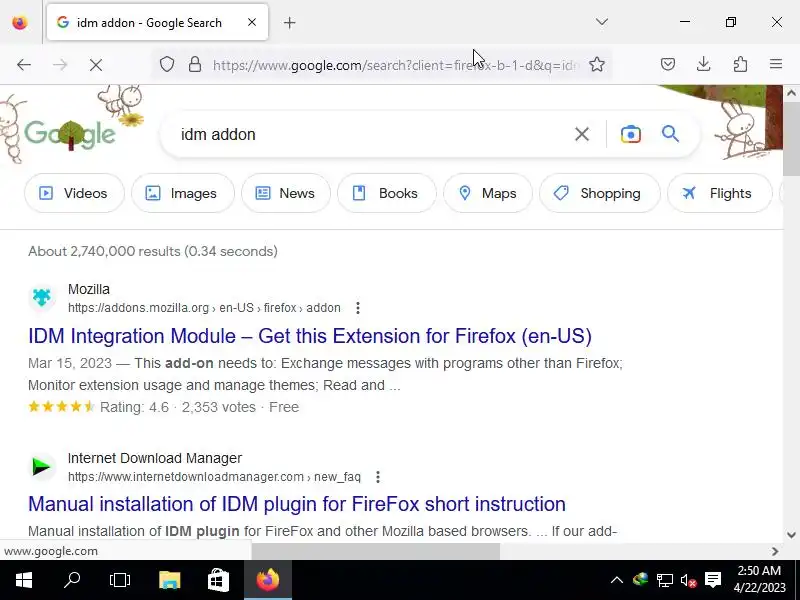Click the IDM tray icon
The width and height of the screenshot is (800, 600).
click(x=640, y=580)
